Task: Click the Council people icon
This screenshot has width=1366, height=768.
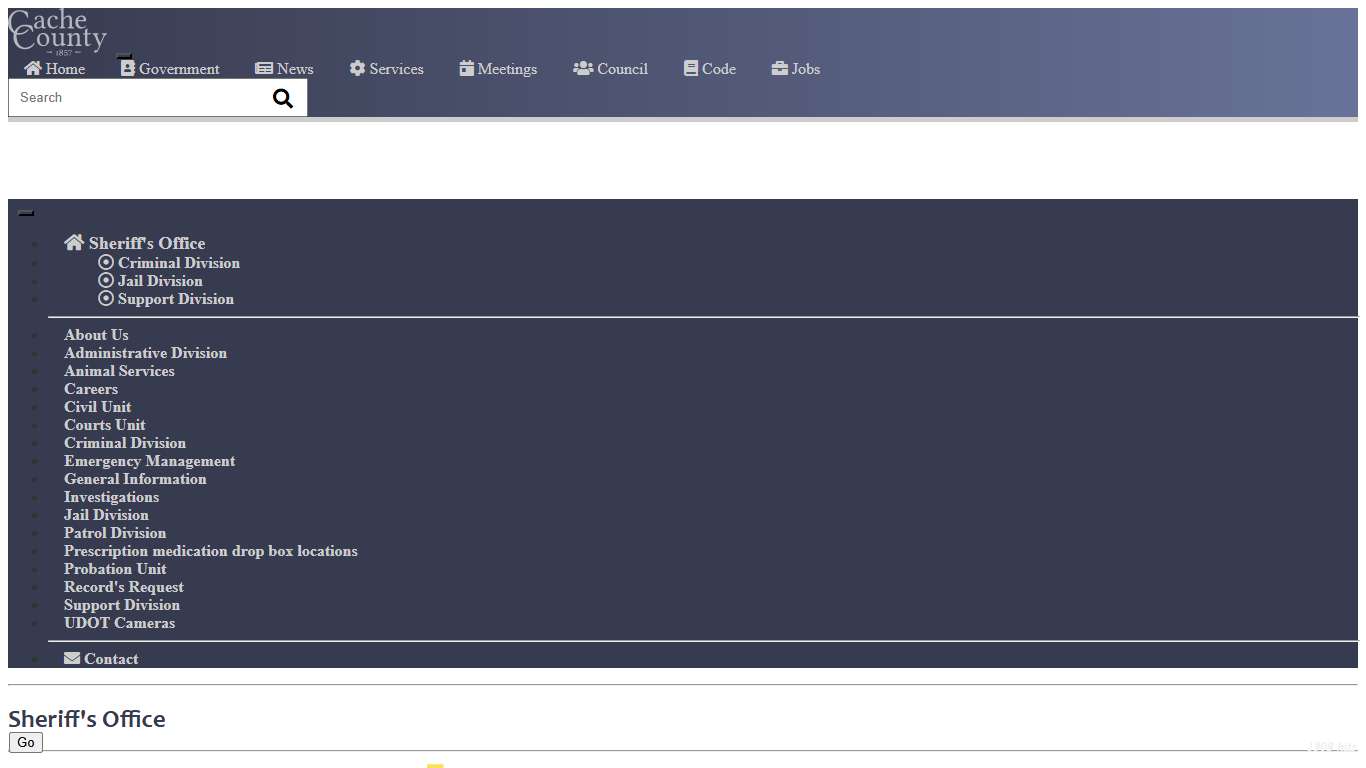Action: 583,68
